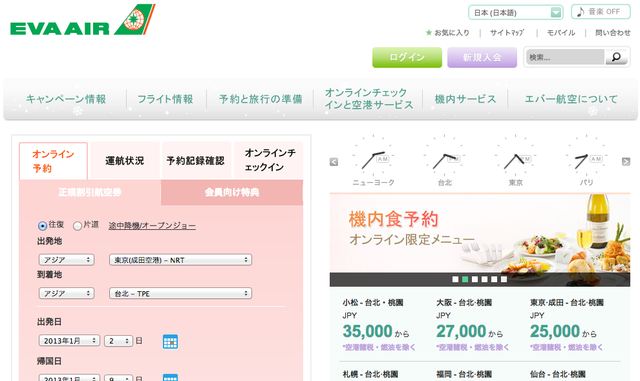
Task: Click next clock arrow beside パリ
Action: pyautogui.click(x=626, y=162)
